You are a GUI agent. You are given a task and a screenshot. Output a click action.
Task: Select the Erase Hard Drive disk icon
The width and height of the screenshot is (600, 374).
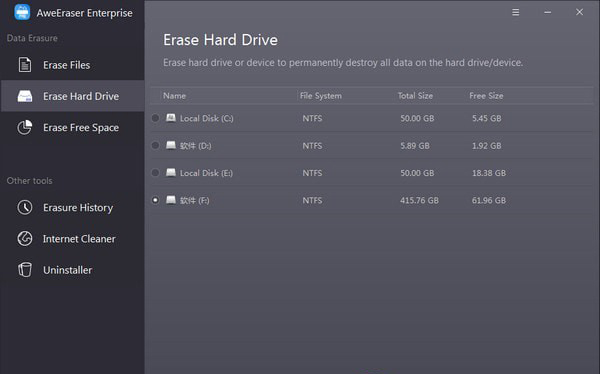25,96
